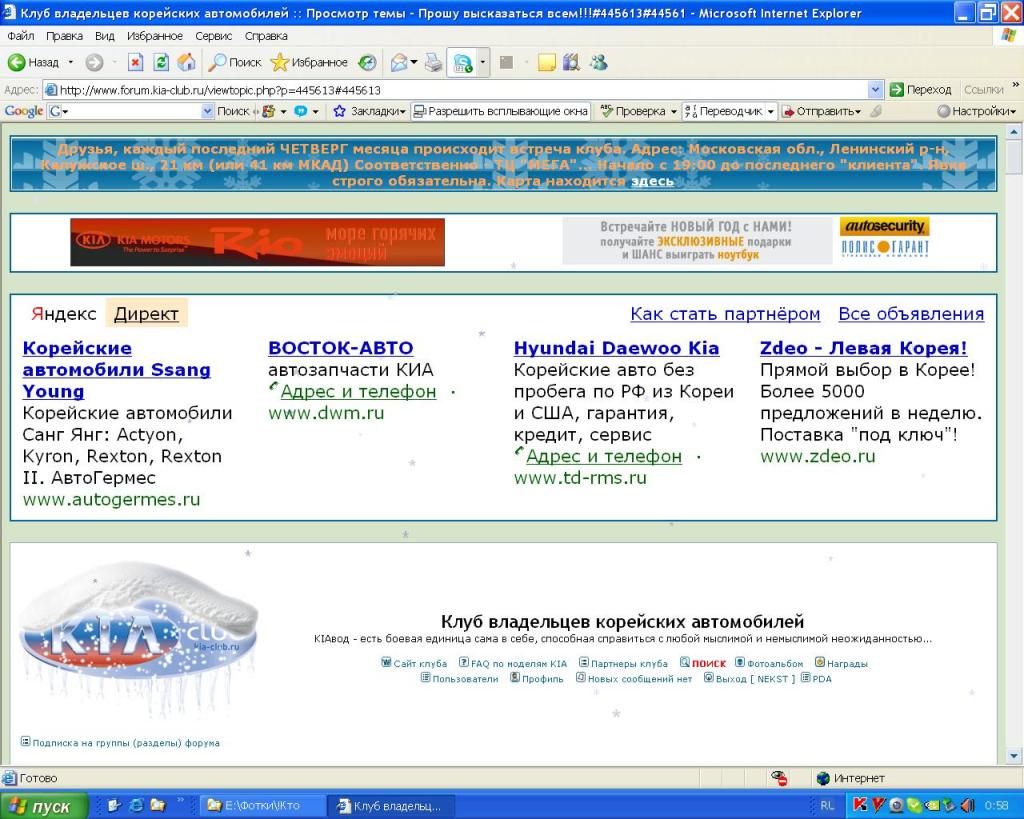
Task: Click the Как стать партнёром link
Action: (x=725, y=314)
